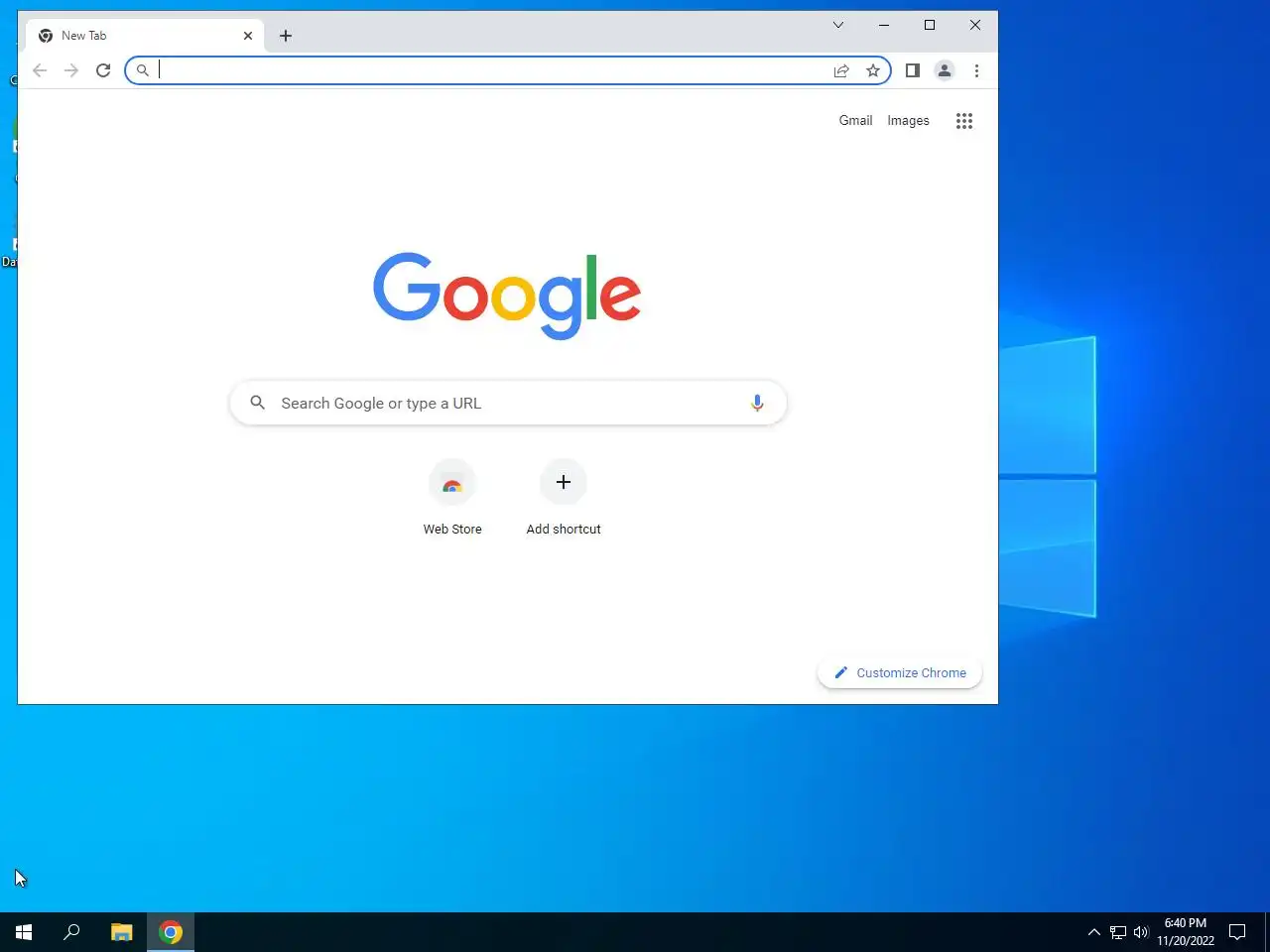Screen dimensions: 1270x952
Task: Minimize the Chrome window
Action: coord(884,25)
